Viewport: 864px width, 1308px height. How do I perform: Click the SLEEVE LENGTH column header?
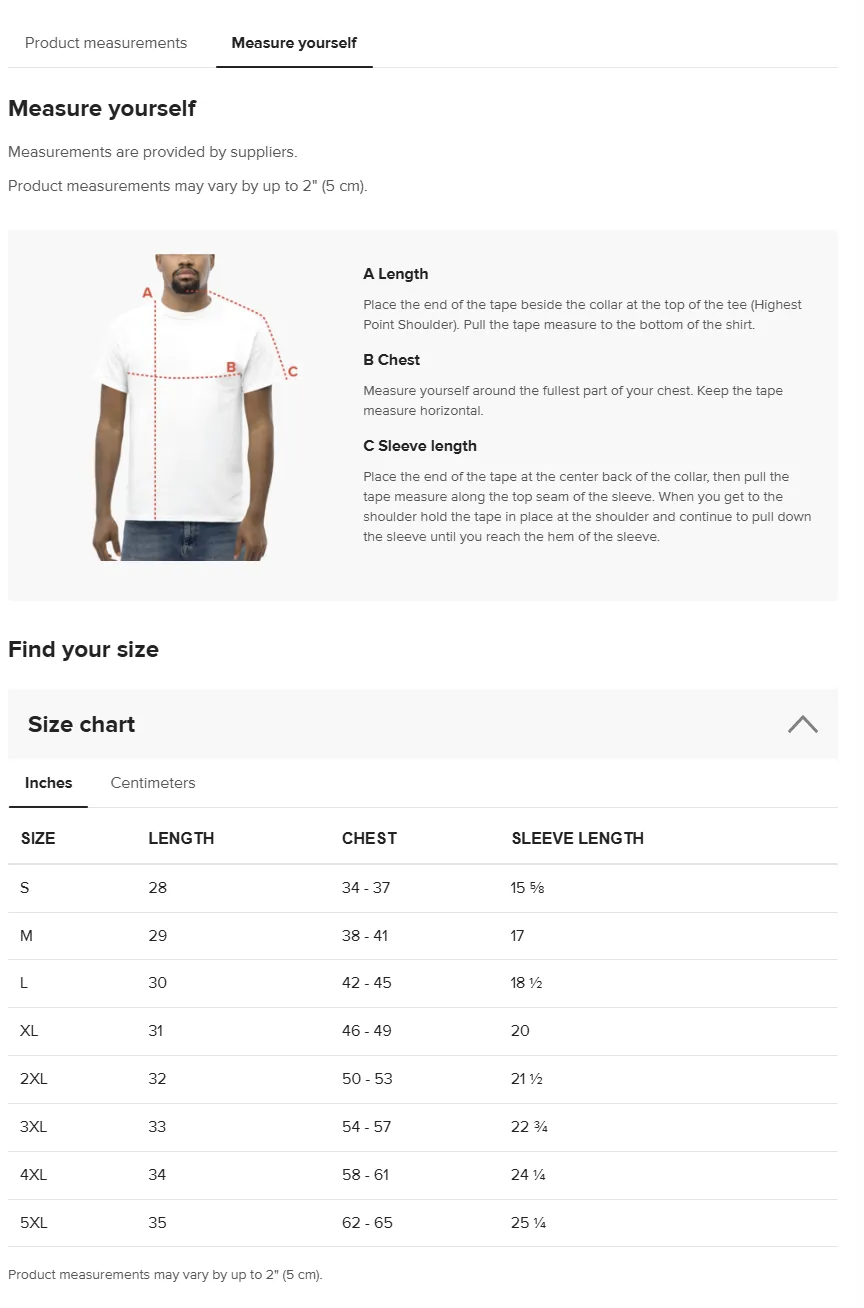pos(578,838)
